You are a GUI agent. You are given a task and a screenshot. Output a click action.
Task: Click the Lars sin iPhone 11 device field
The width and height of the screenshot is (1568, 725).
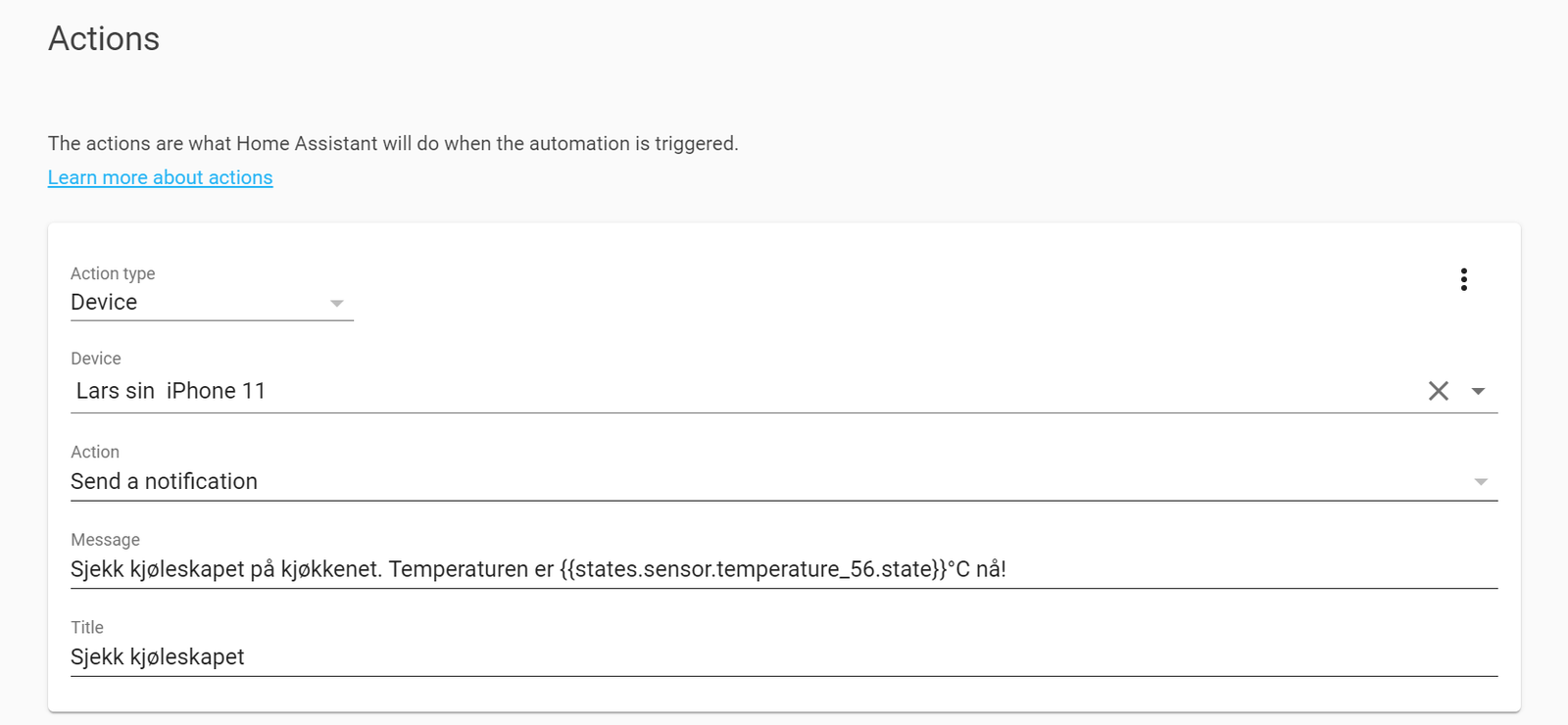point(171,391)
